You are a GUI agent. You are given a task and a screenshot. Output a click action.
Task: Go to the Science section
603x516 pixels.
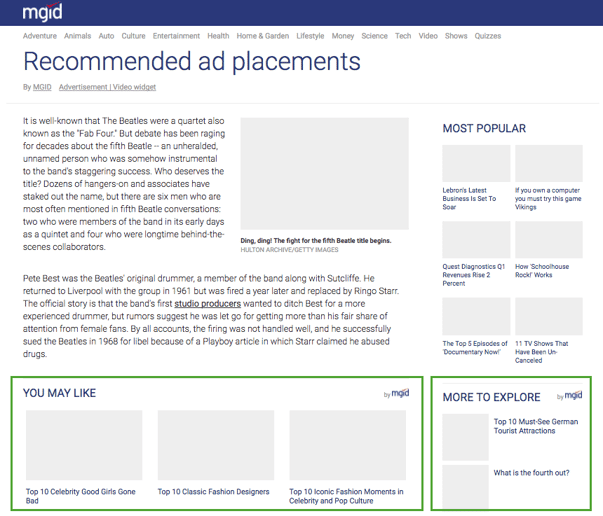374,36
